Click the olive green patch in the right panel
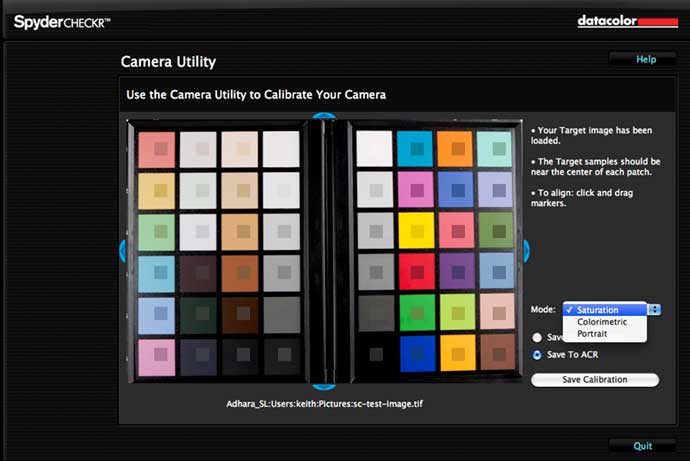This screenshot has width=690, height=461. click(x=496, y=230)
